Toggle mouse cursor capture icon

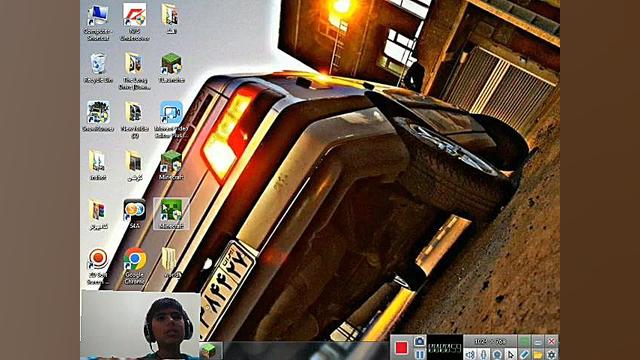coord(511,354)
